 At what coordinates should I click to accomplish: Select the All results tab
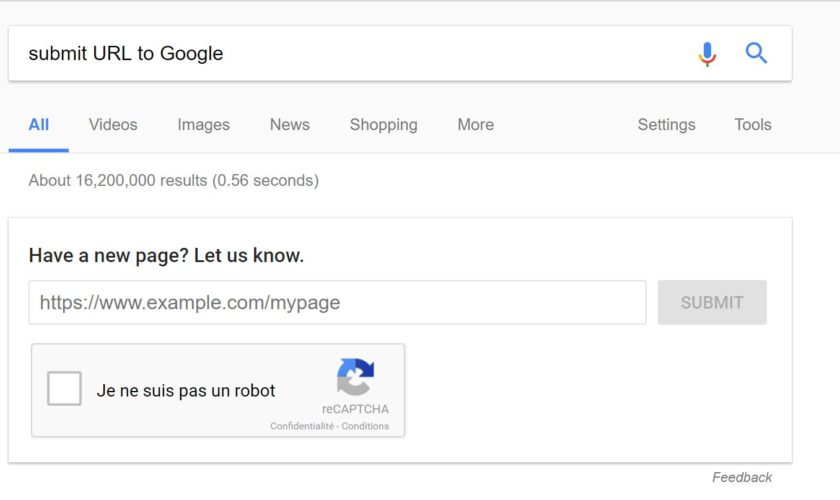[x=39, y=125]
